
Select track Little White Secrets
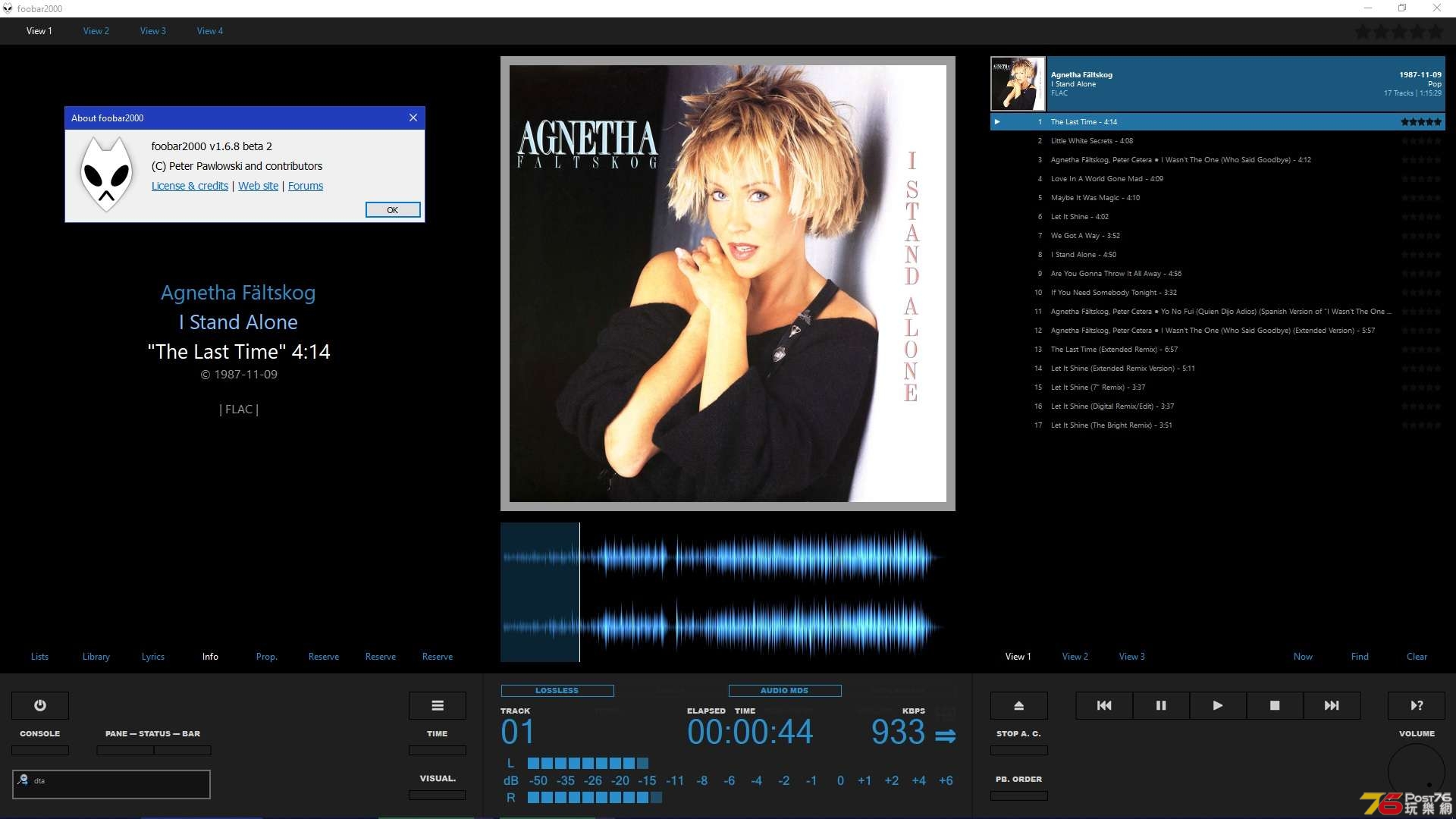point(1218,140)
